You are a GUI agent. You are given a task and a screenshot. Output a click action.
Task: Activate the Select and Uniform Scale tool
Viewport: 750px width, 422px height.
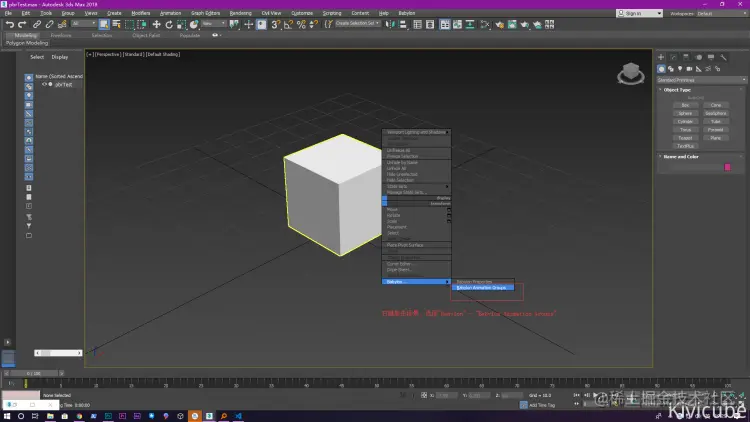(x=181, y=24)
